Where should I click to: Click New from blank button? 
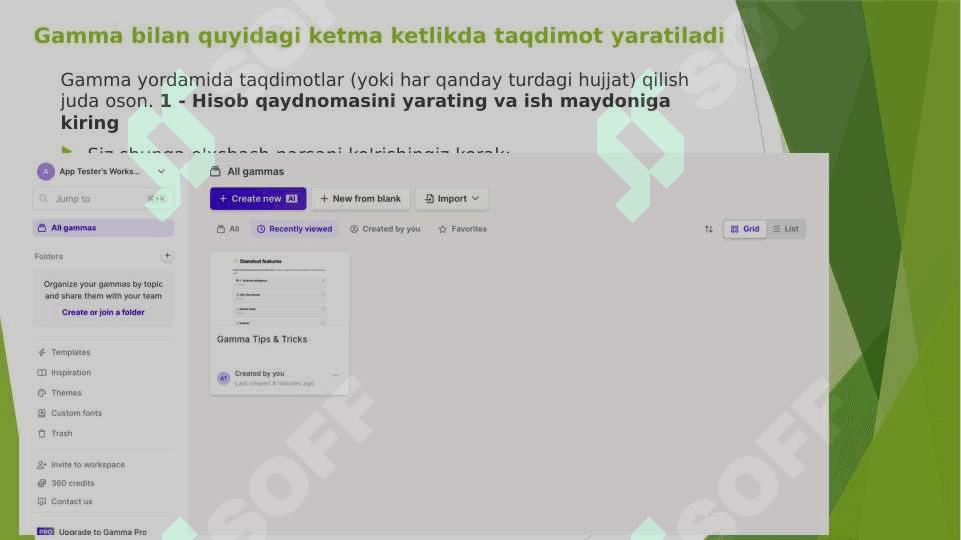click(x=360, y=199)
